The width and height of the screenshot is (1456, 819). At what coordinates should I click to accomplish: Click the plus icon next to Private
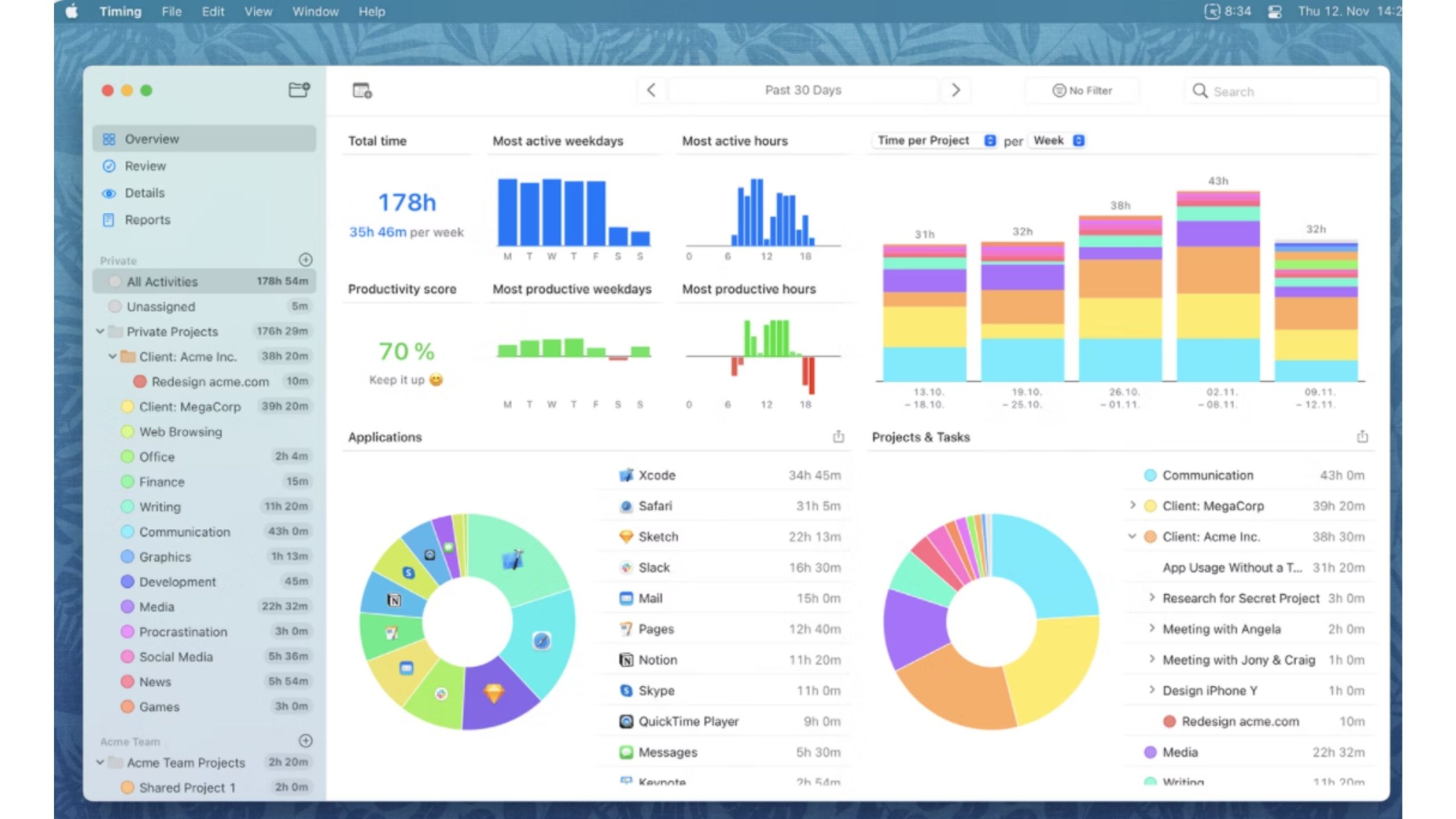[x=305, y=260]
